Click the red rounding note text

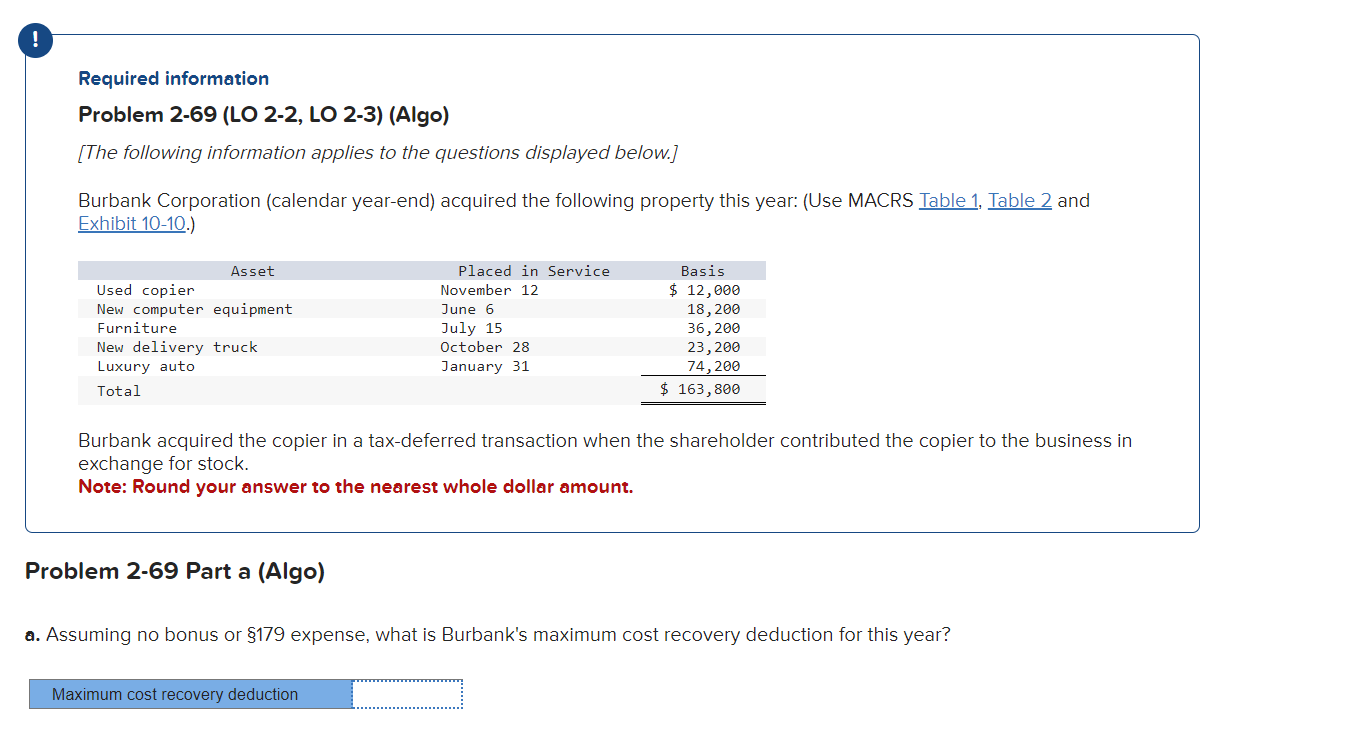[x=355, y=486]
